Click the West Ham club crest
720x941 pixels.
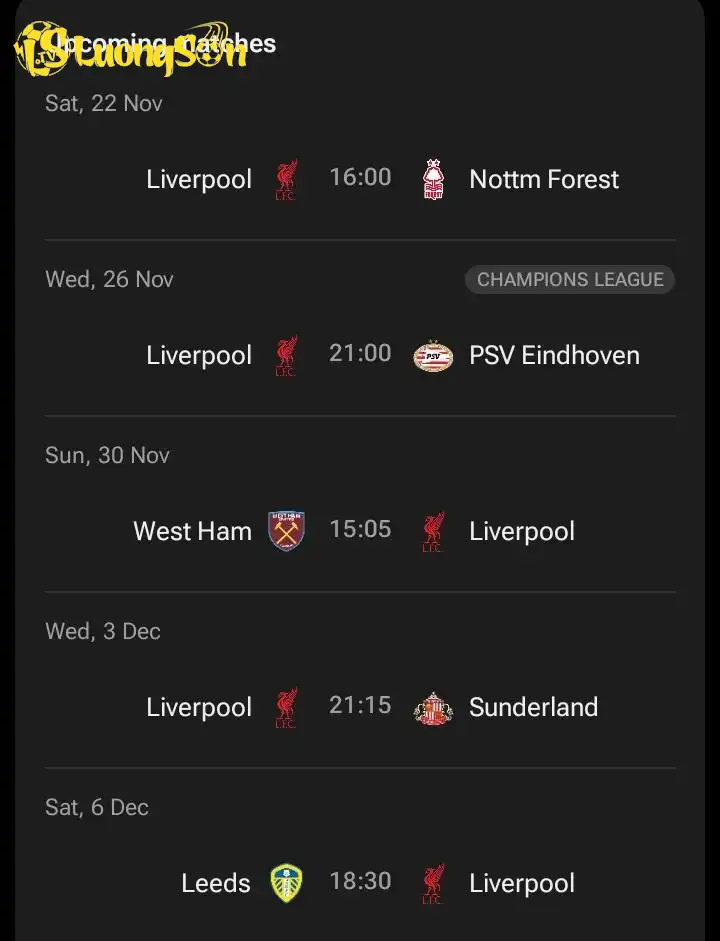pos(287,531)
